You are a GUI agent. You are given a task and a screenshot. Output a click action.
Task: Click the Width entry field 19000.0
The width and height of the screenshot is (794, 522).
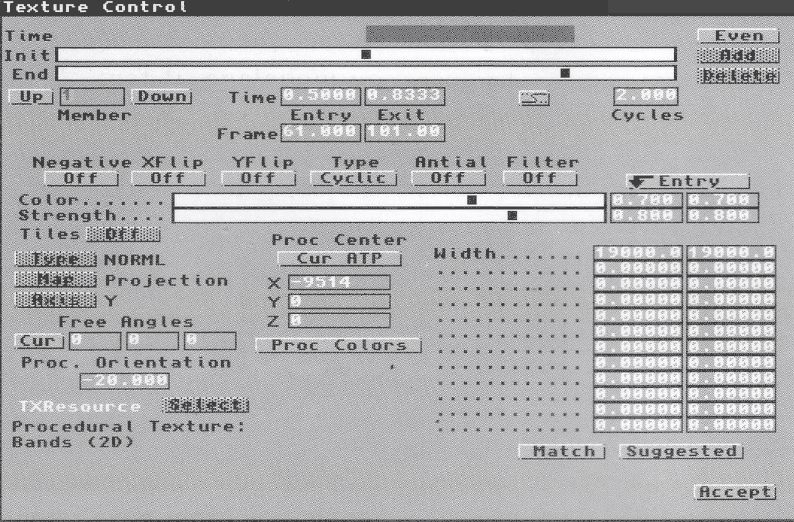[638, 252]
